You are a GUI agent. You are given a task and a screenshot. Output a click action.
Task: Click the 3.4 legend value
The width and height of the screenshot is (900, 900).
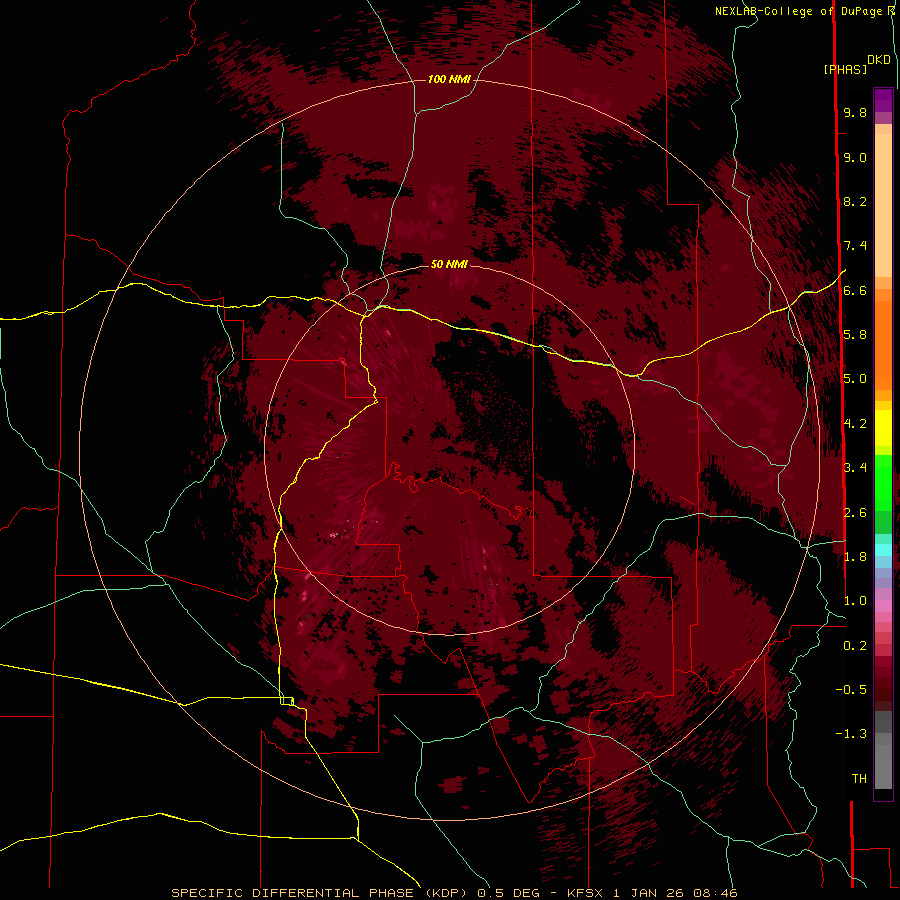(855, 468)
